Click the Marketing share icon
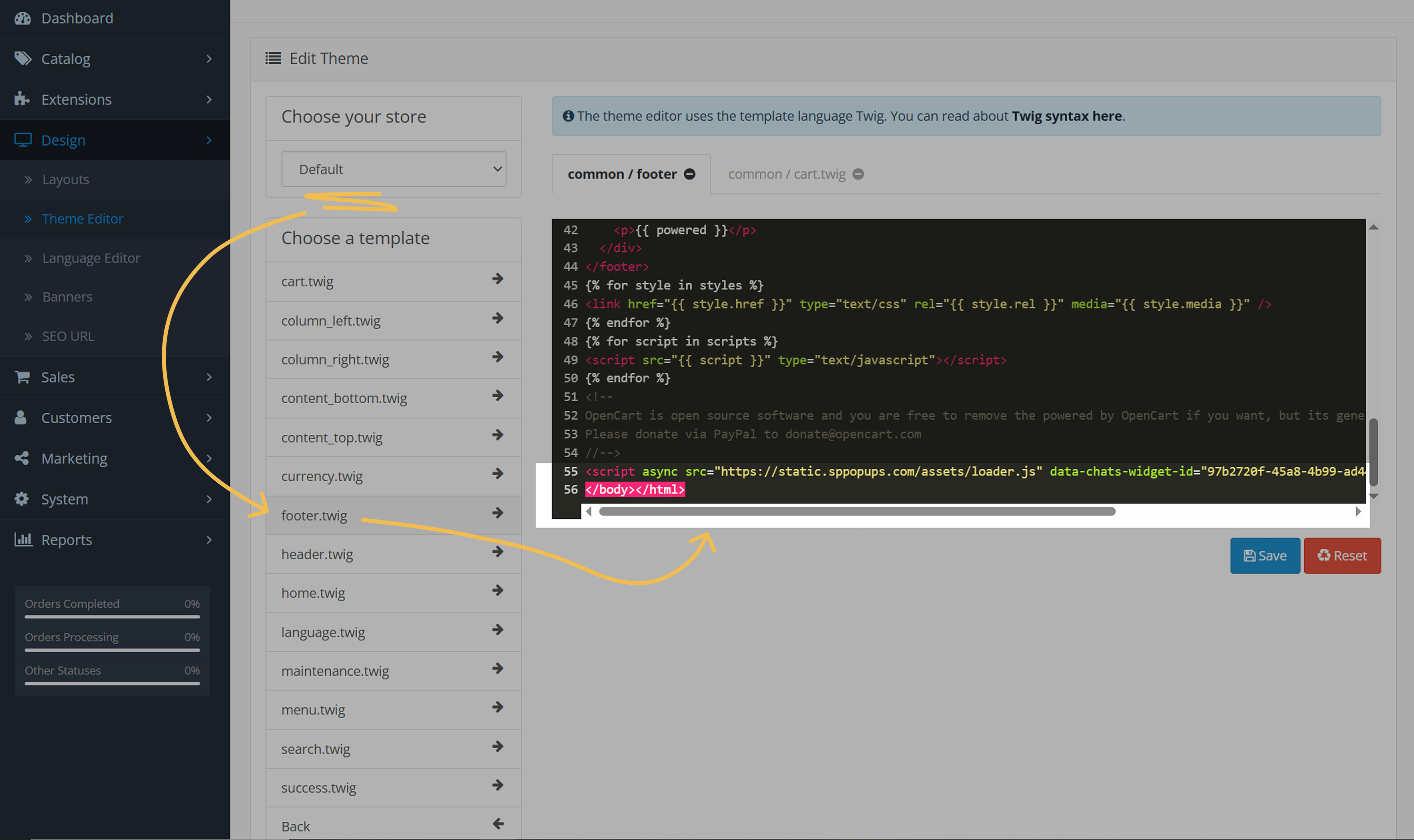Image resolution: width=1414 pixels, height=840 pixels. click(x=21, y=458)
